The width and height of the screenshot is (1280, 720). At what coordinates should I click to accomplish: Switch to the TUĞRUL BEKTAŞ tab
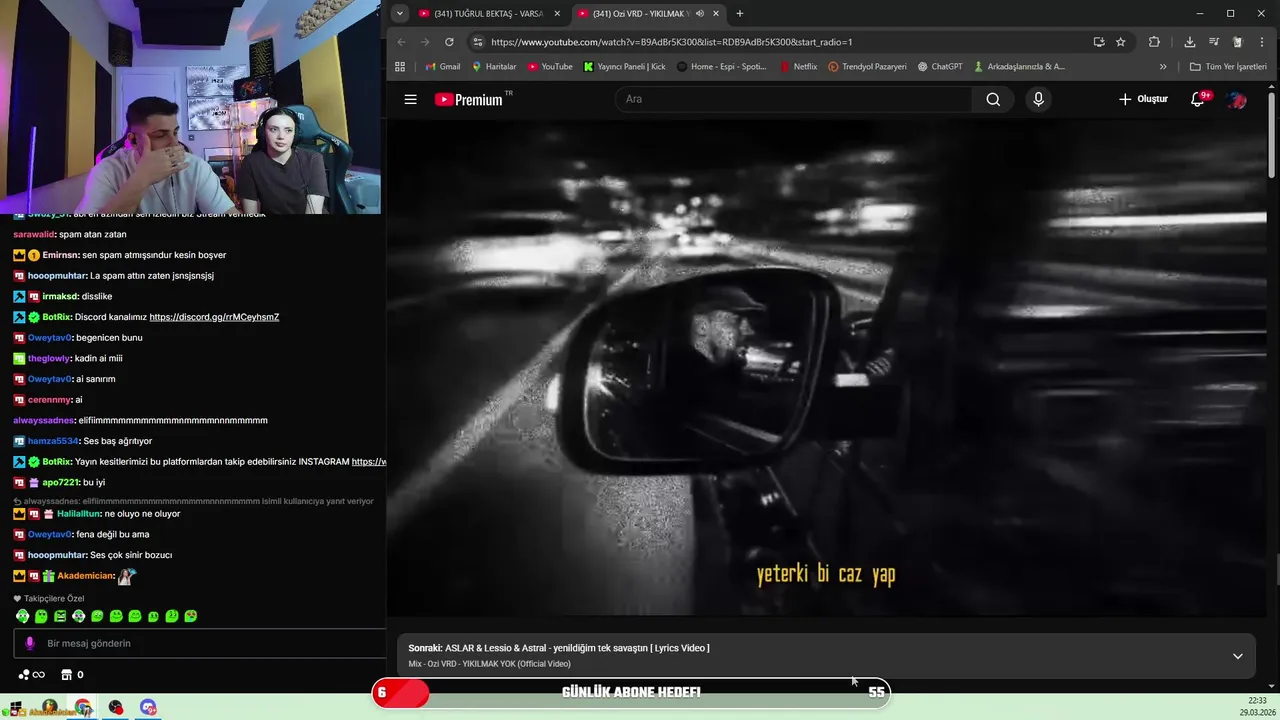(x=488, y=14)
